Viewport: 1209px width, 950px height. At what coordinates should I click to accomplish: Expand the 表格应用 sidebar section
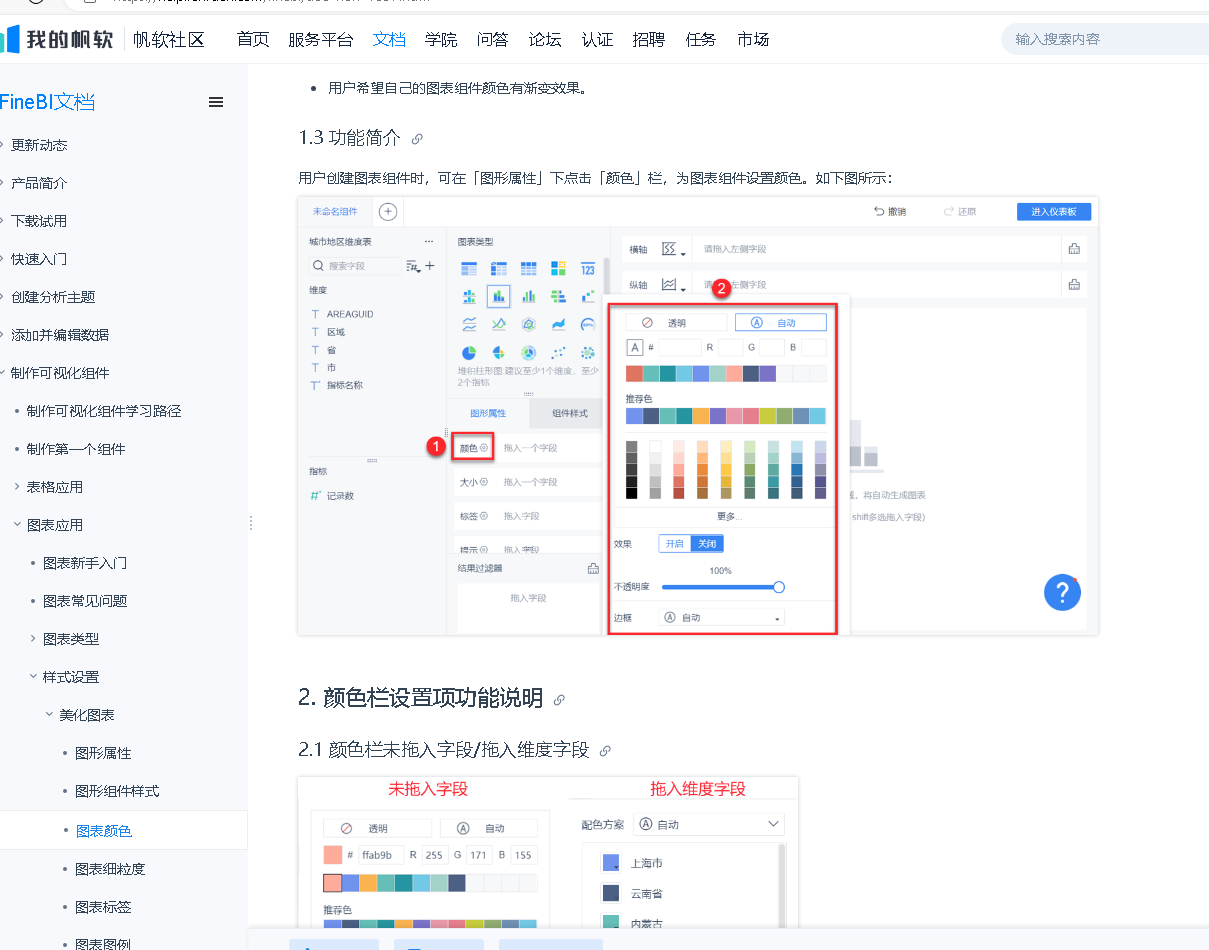pos(17,487)
